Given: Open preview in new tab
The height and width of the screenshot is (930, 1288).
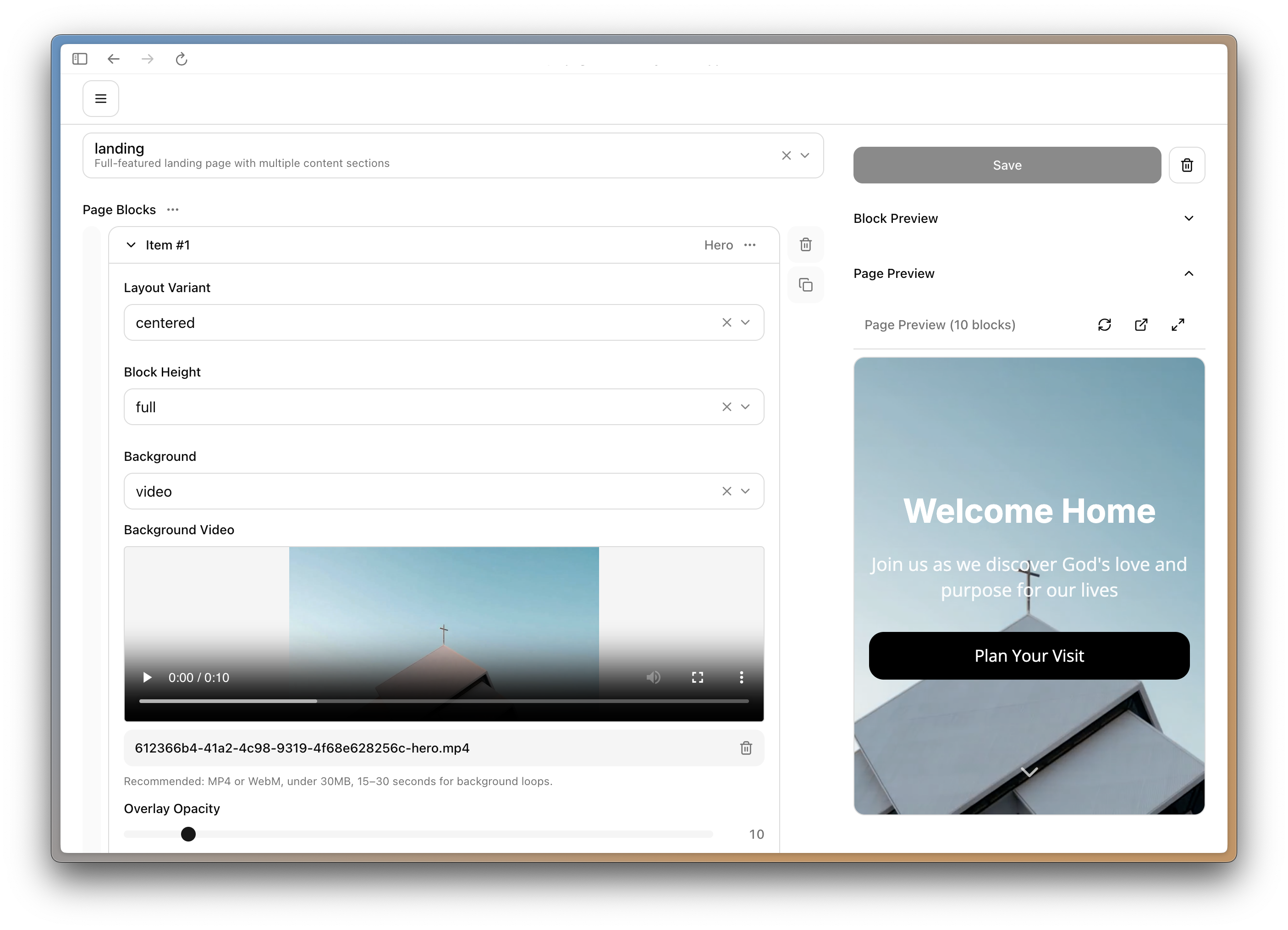Looking at the screenshot, I should [x=1141, y=324].
